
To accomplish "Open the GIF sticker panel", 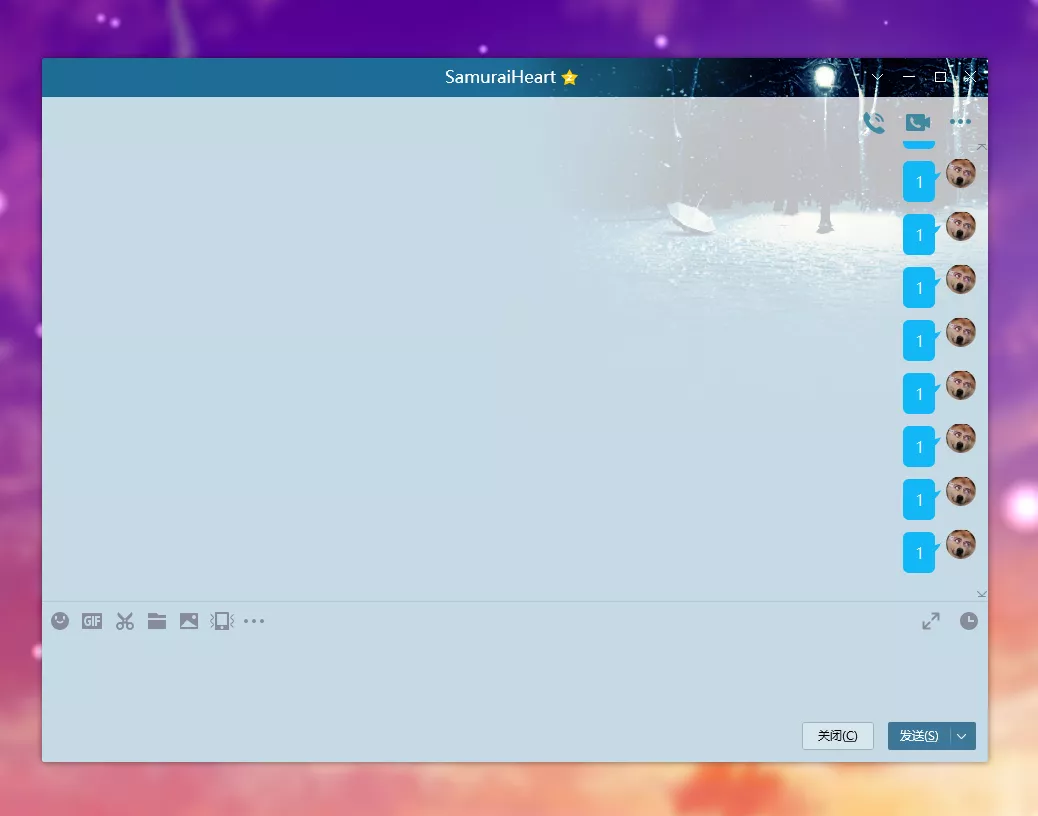I will pyautogui.click(x=92, y=621).
